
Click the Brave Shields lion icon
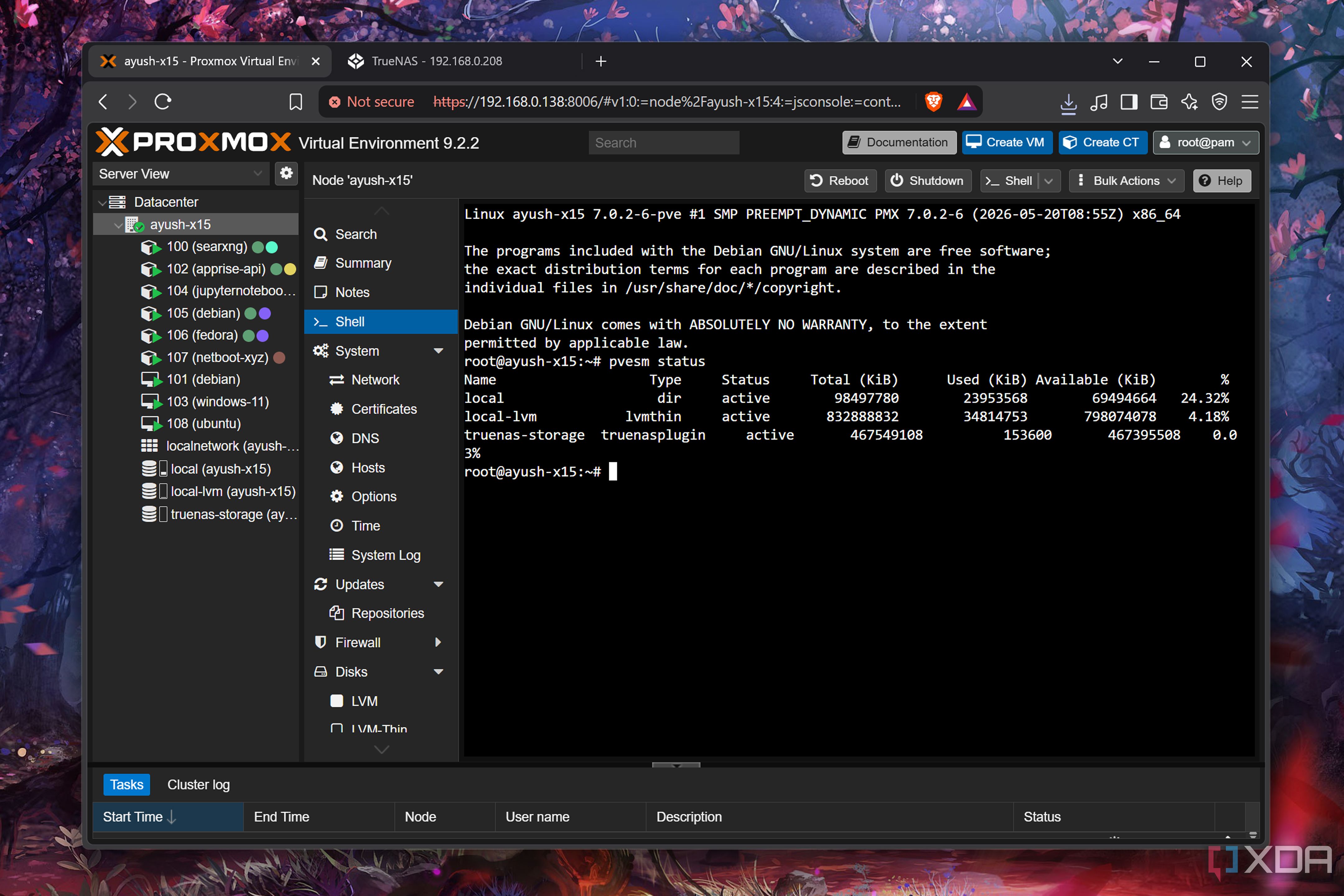[933, 102]
